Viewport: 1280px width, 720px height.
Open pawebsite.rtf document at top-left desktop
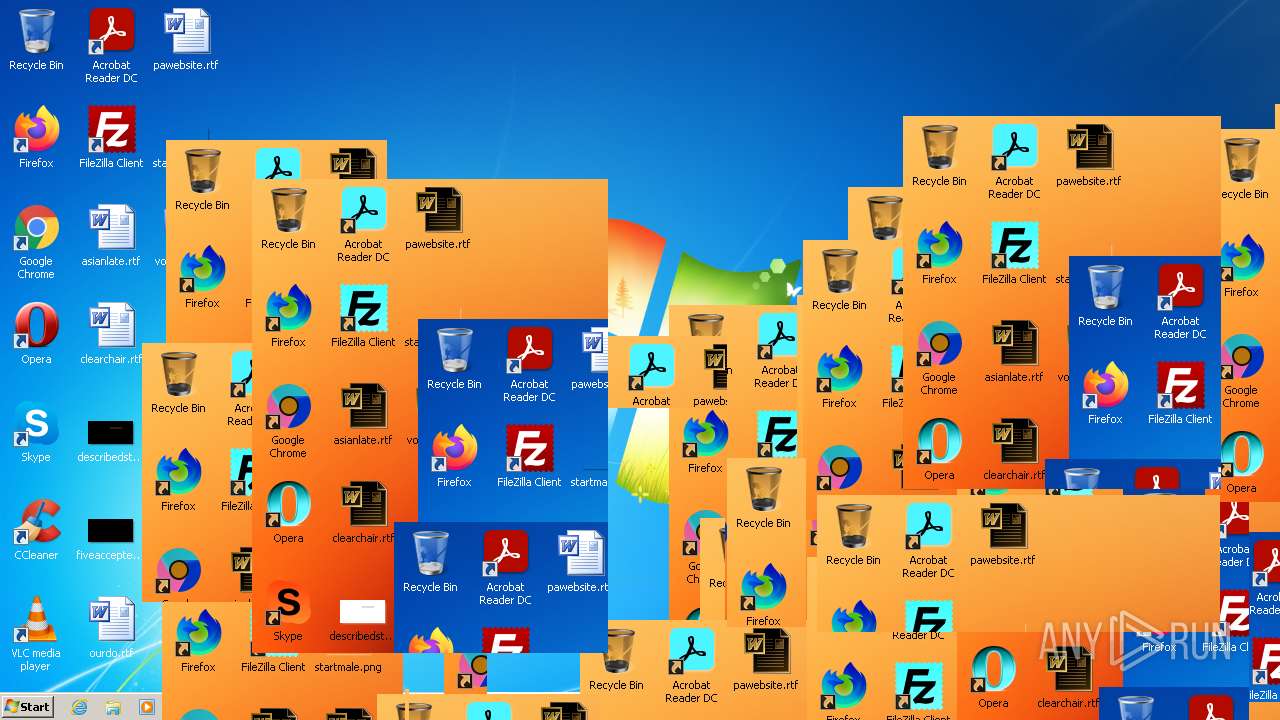click(x=186, y=40)
